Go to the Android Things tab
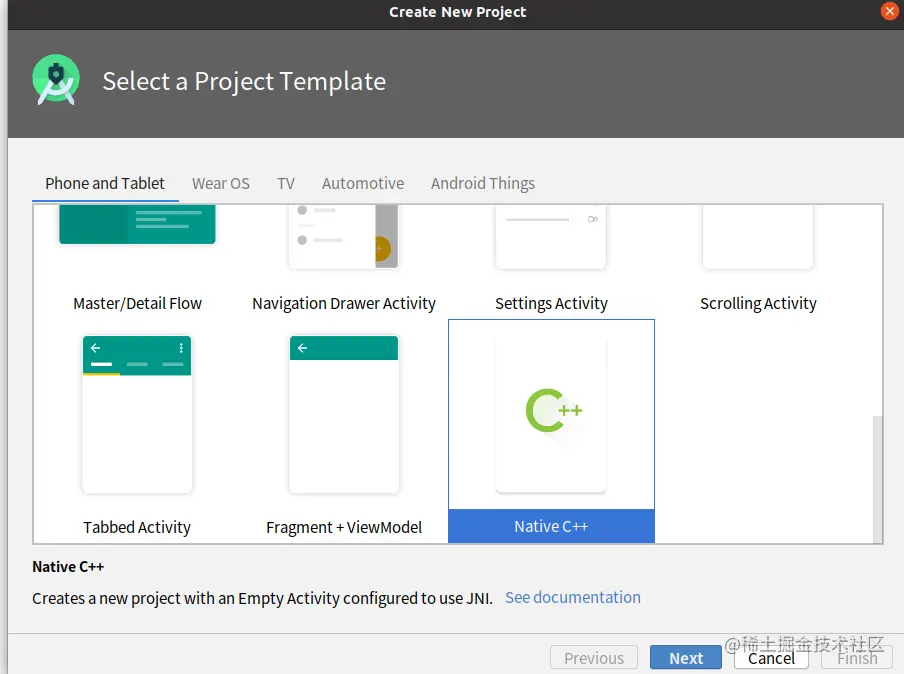The height and width of the screenshot is (674, 904). [483, 183]
